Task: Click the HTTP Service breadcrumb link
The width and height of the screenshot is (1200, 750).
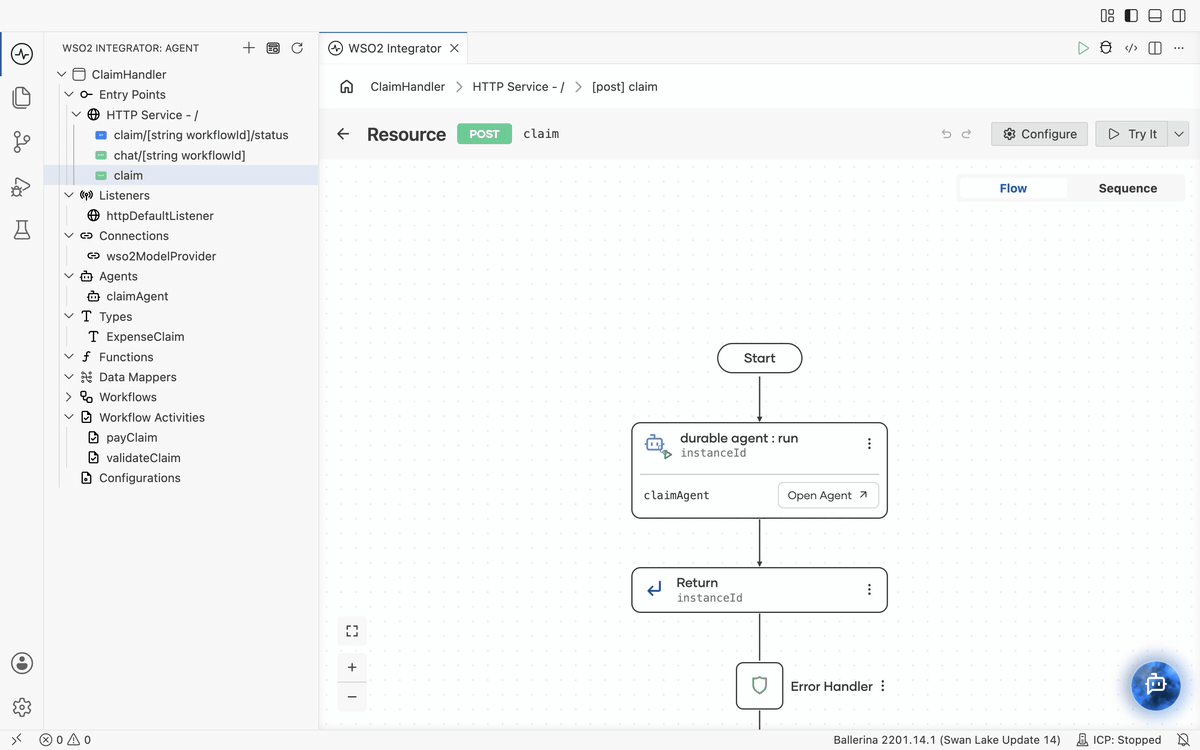Action: [518, 87]
